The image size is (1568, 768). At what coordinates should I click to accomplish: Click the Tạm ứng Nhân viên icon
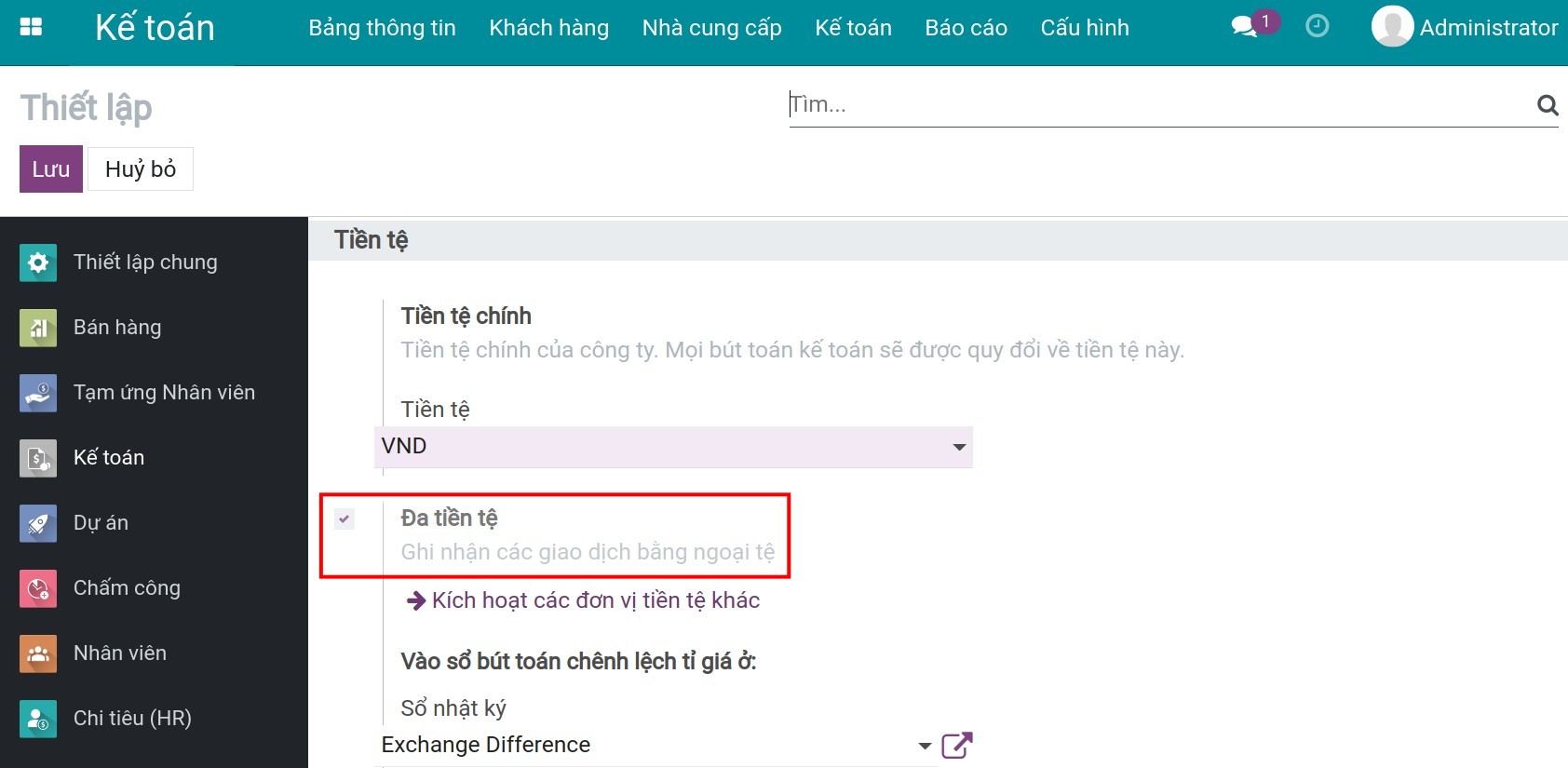pyautogui.click(x=38, y=393)
